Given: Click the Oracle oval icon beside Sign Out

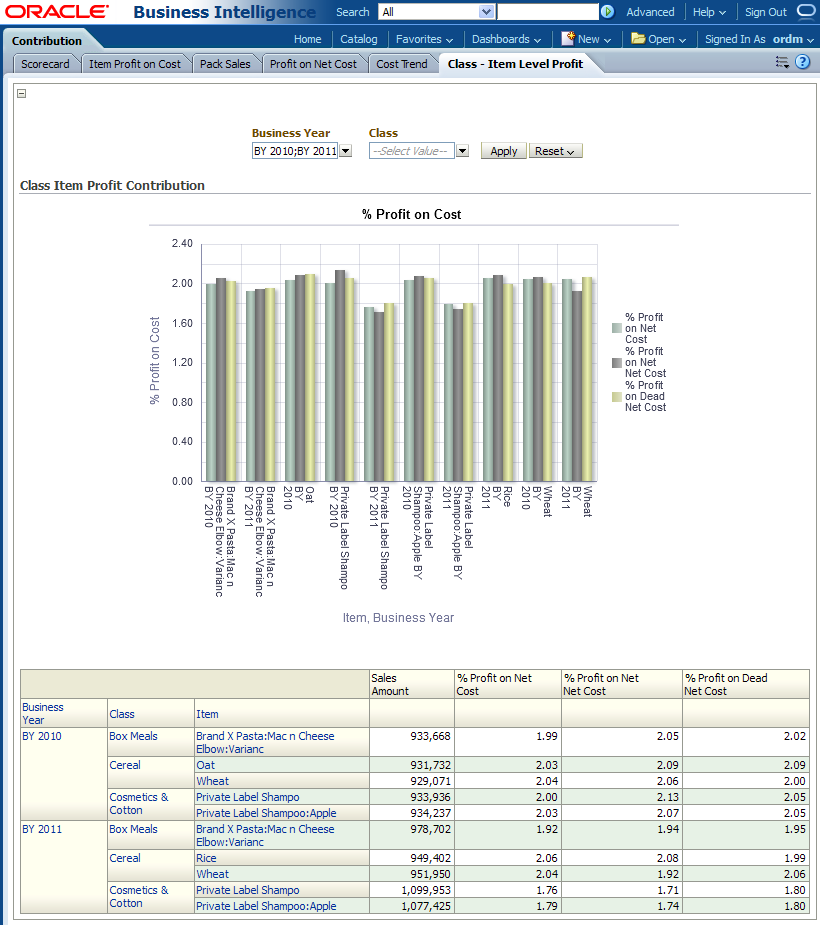Looking at the screenshot, I should 805,12.
